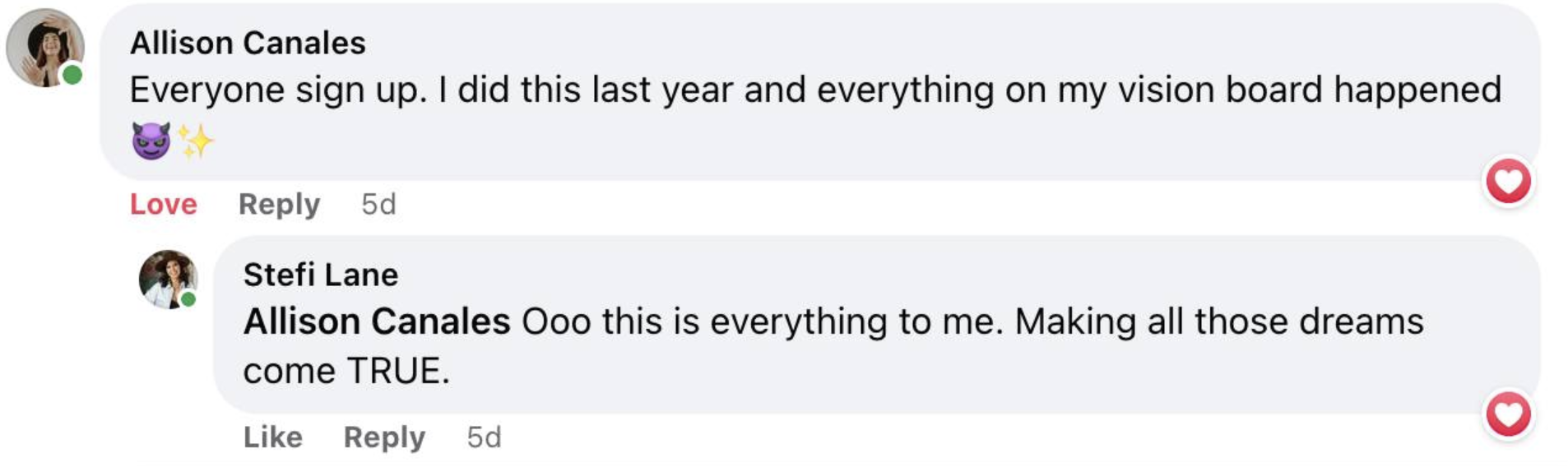Screen dimensions: 1568x467
Task: Click the heart reaction on Allison's comment
Action: pos(1508,182)
